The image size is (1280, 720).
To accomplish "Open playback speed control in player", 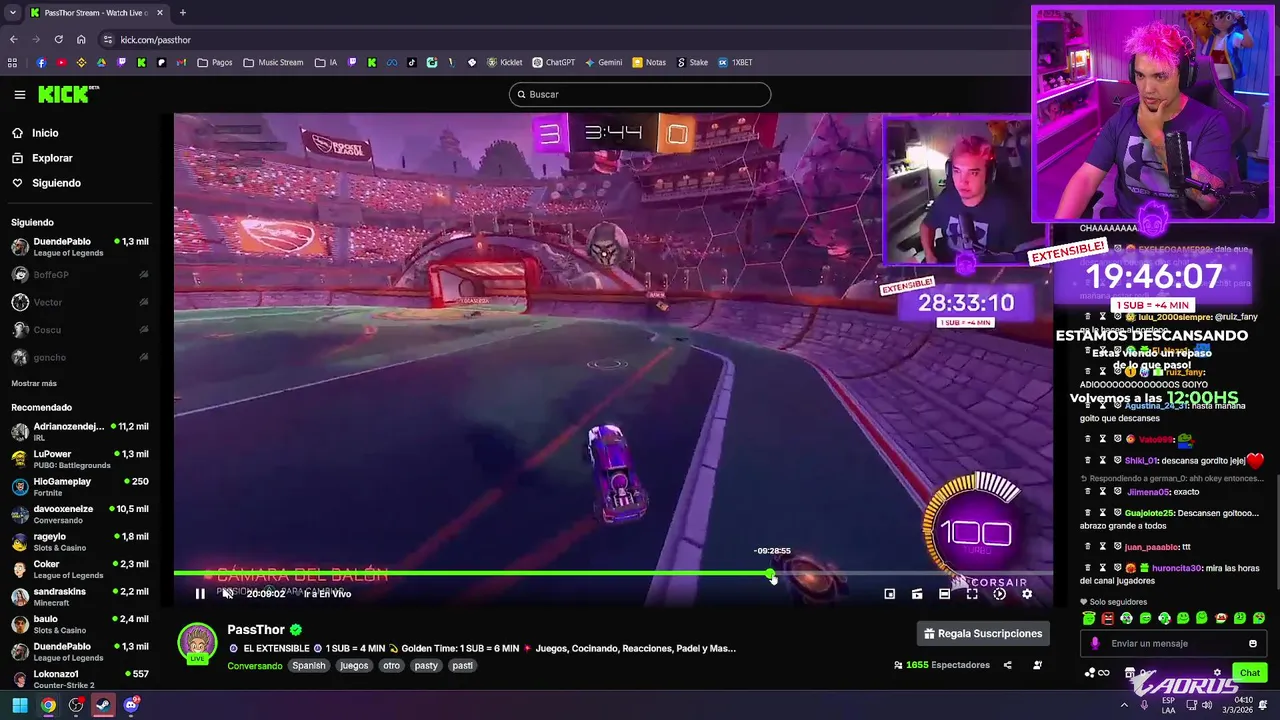I will tap(999, 594).
